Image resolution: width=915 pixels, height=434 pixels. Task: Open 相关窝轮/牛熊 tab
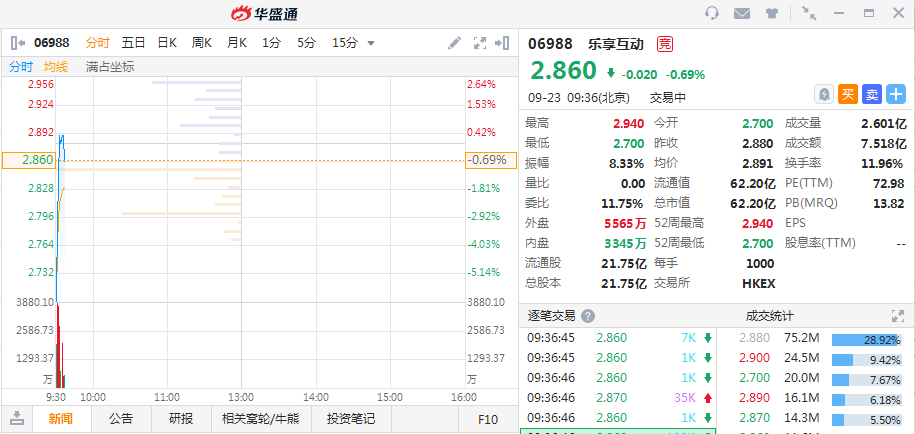[x=260, y=419]
